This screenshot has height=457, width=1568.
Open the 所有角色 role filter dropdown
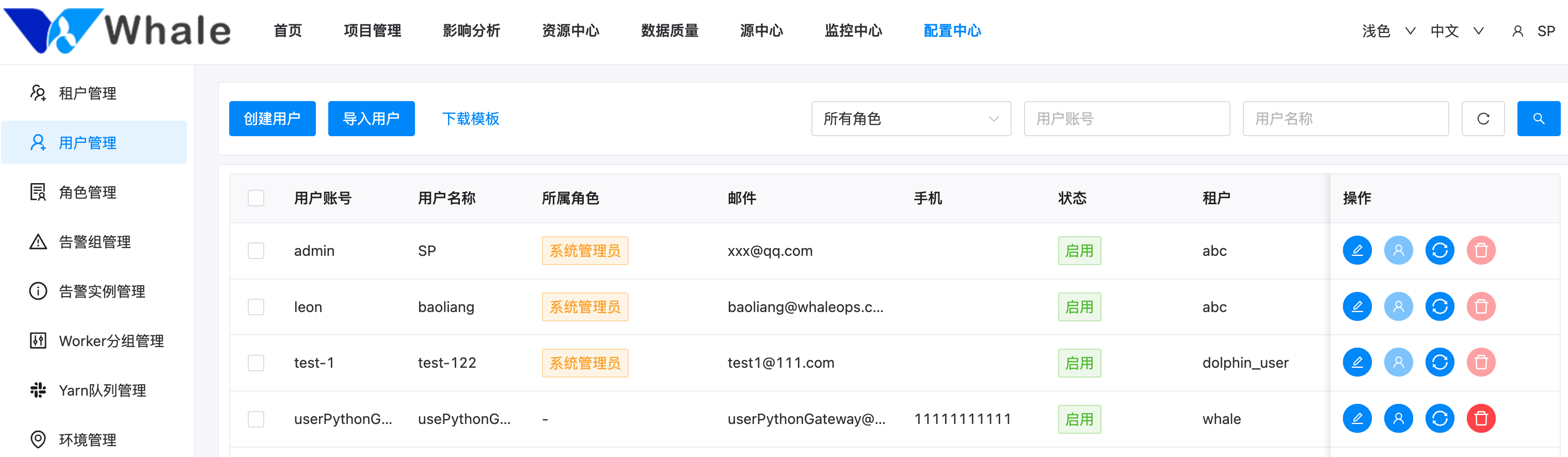[x=910, y=119]
